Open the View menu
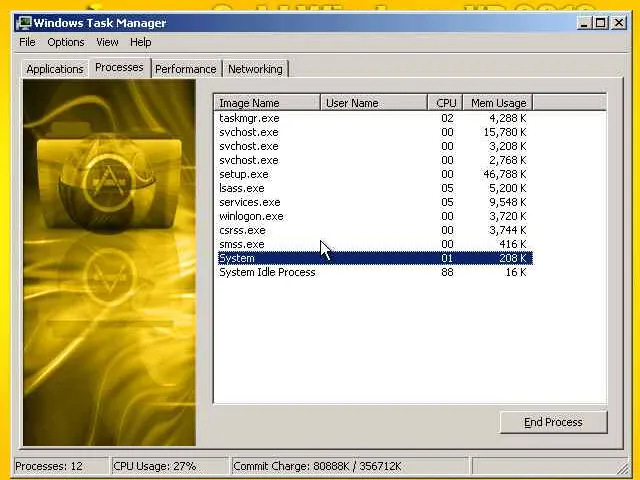The height and width of the screenshot is (480, 640). point(107,42)
